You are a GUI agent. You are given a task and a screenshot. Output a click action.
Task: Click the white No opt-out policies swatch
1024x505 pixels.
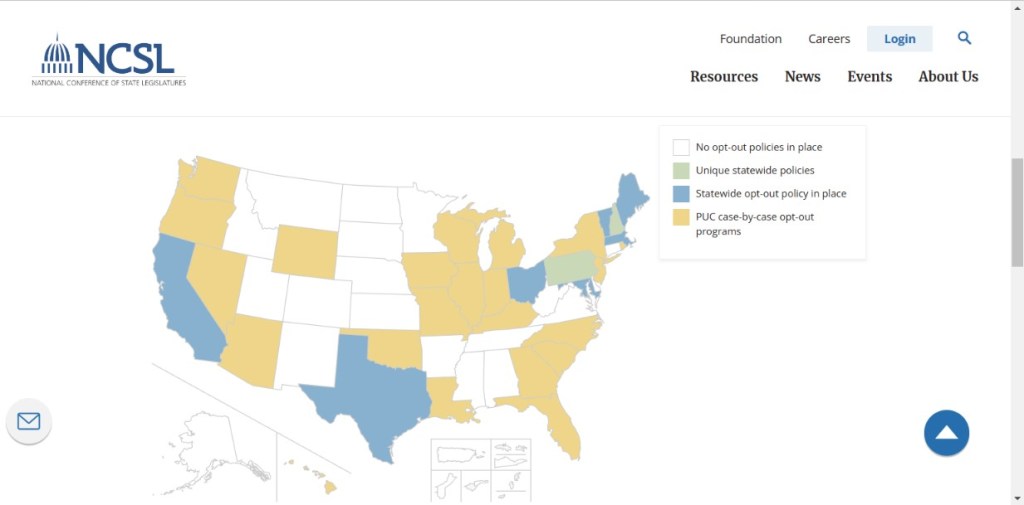681,147
